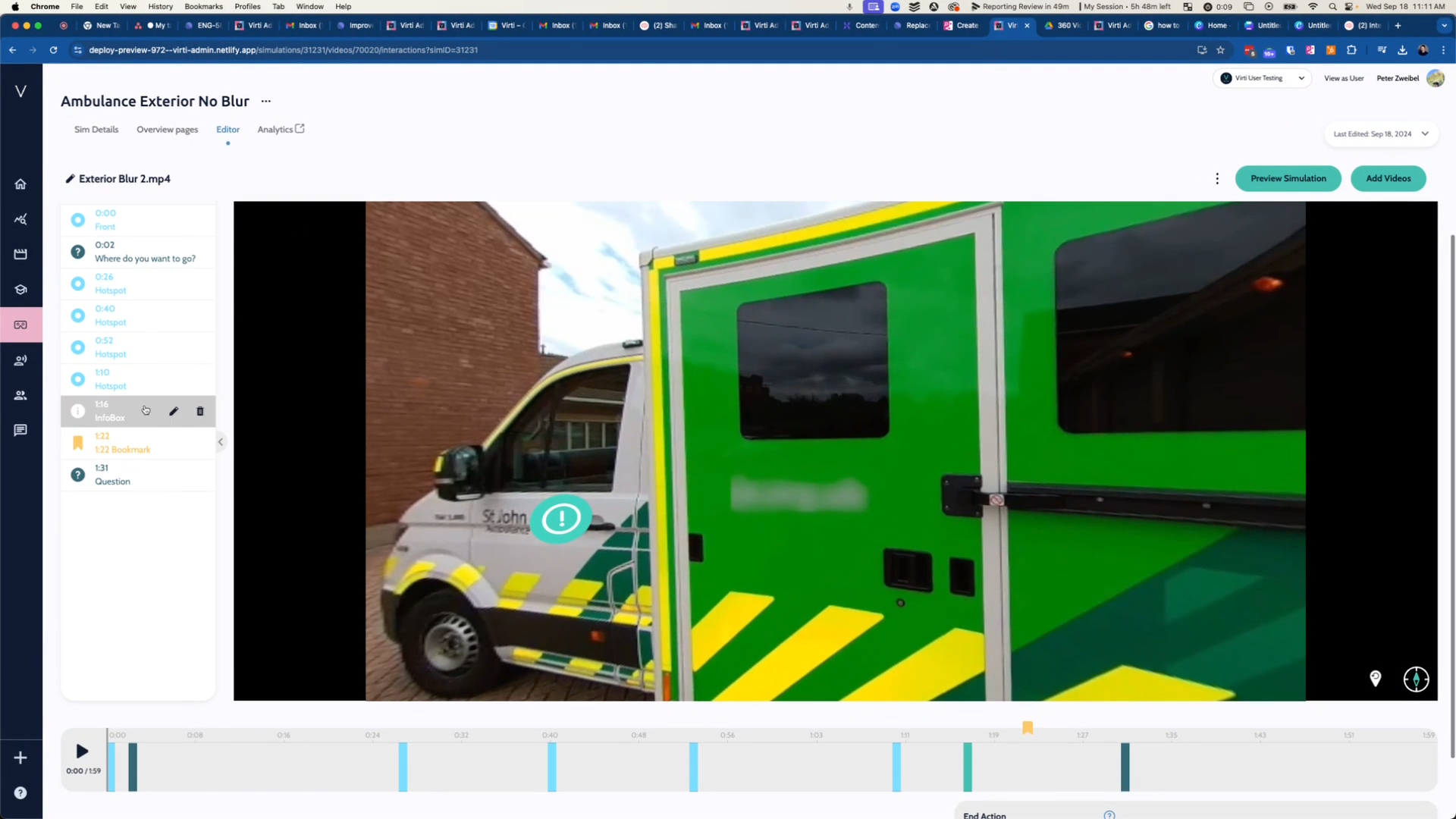This screenshot has height=819, width=1456.
Task: Click the orange bookmark marker on timeline
Action: (1028, 728)
